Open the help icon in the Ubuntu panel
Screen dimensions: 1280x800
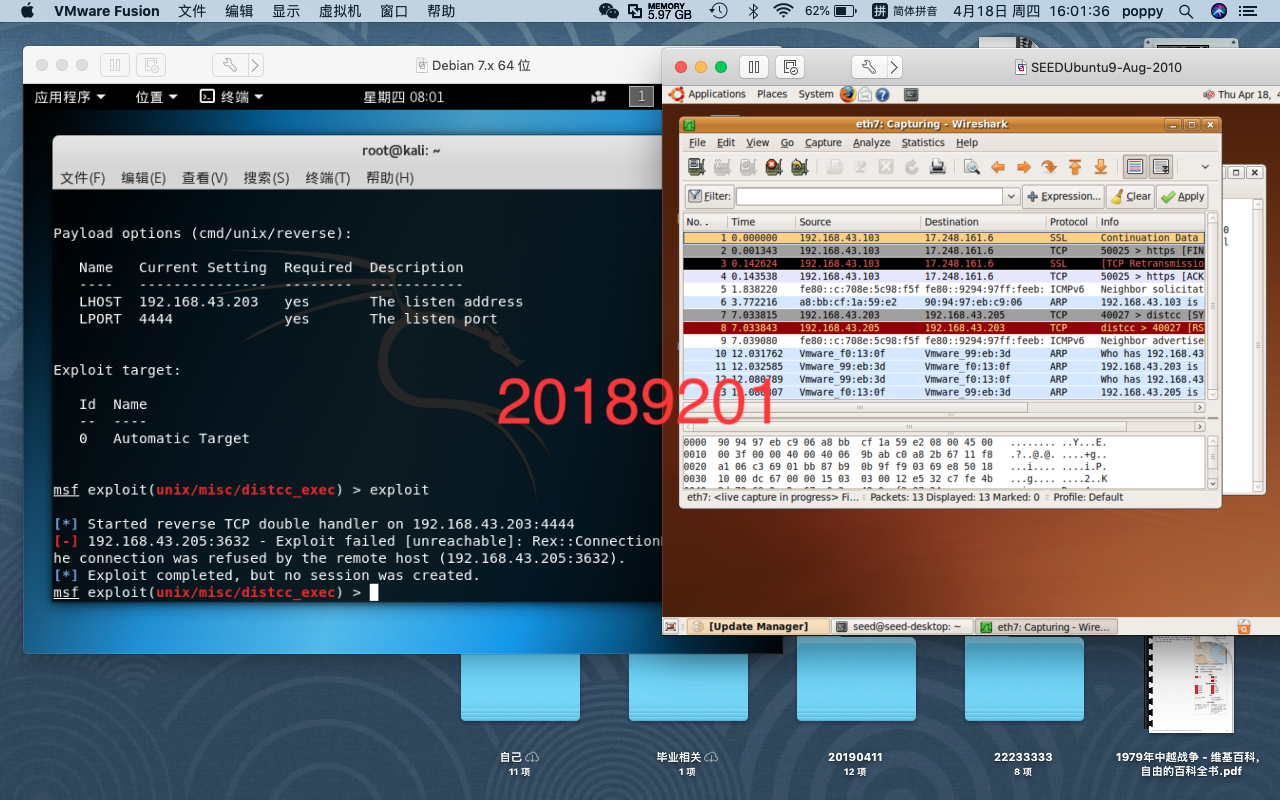click(x=883, y=94)
